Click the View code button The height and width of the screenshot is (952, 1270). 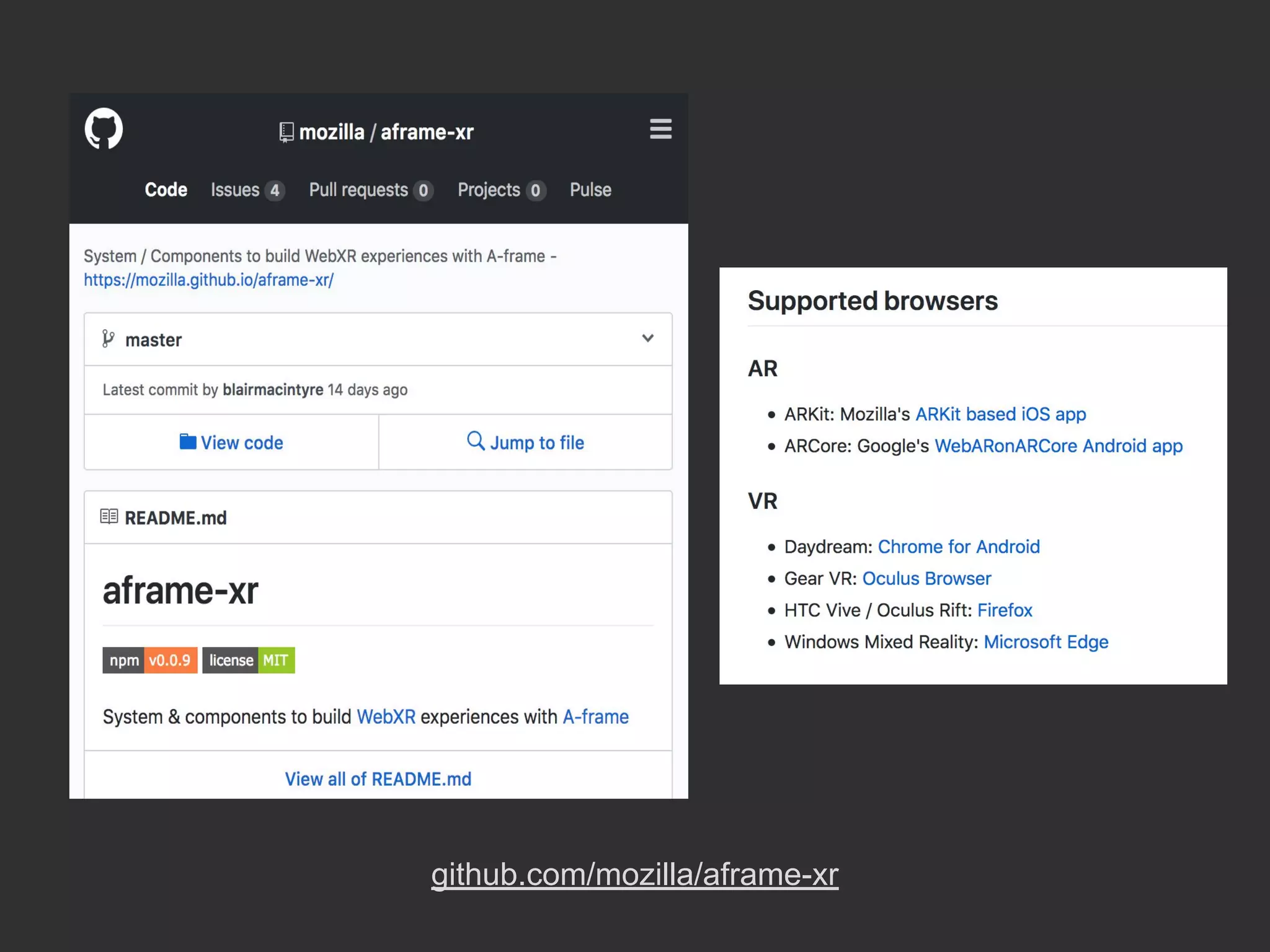(231, 442)
